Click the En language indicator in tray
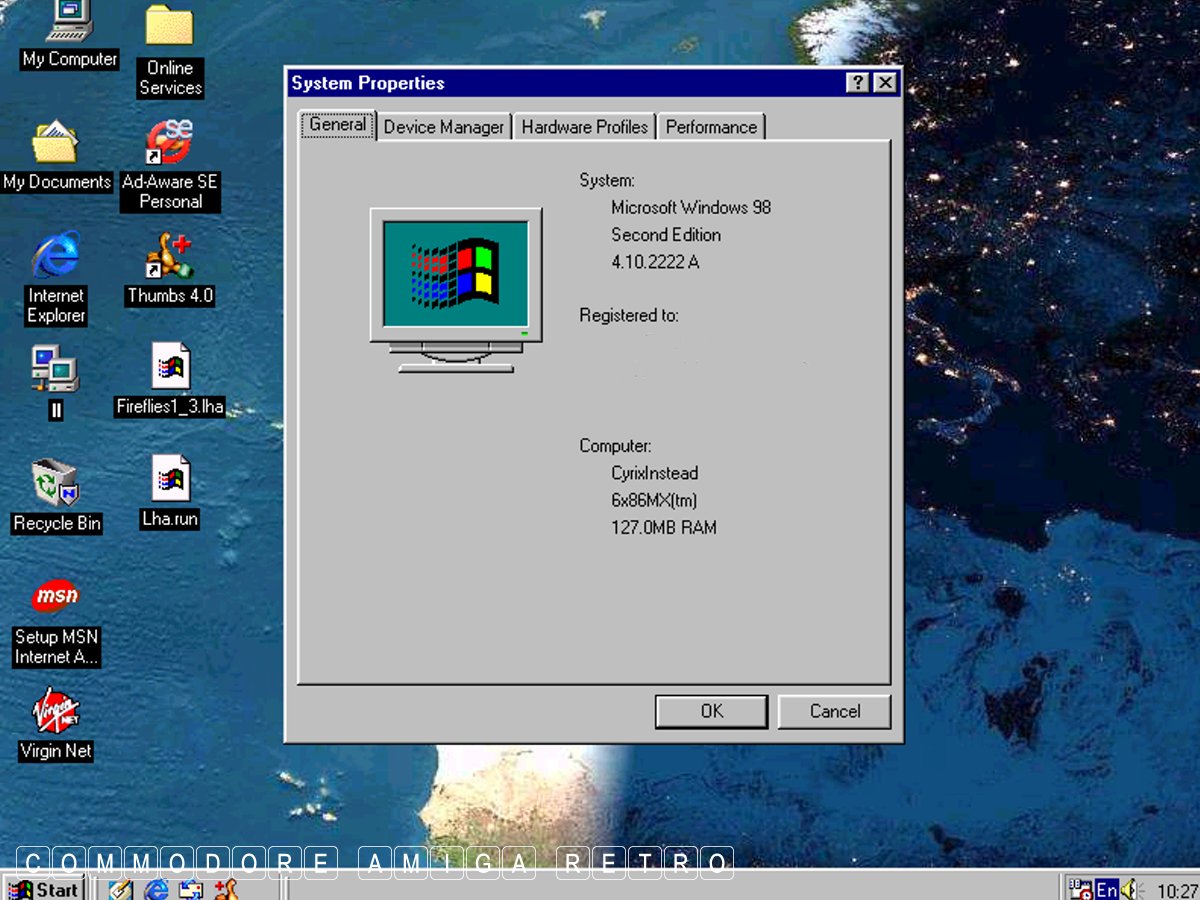The image size is (1200, 900). pos(1106,889)
